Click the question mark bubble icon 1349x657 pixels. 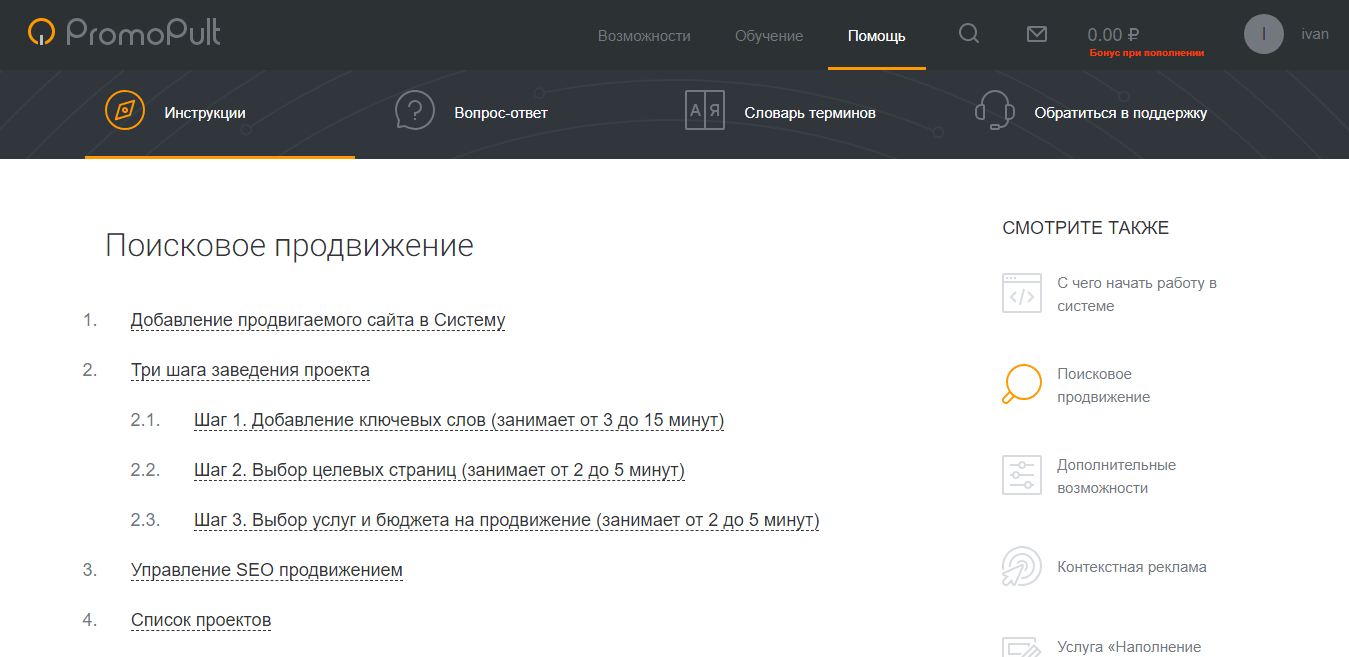pos(415,111)
